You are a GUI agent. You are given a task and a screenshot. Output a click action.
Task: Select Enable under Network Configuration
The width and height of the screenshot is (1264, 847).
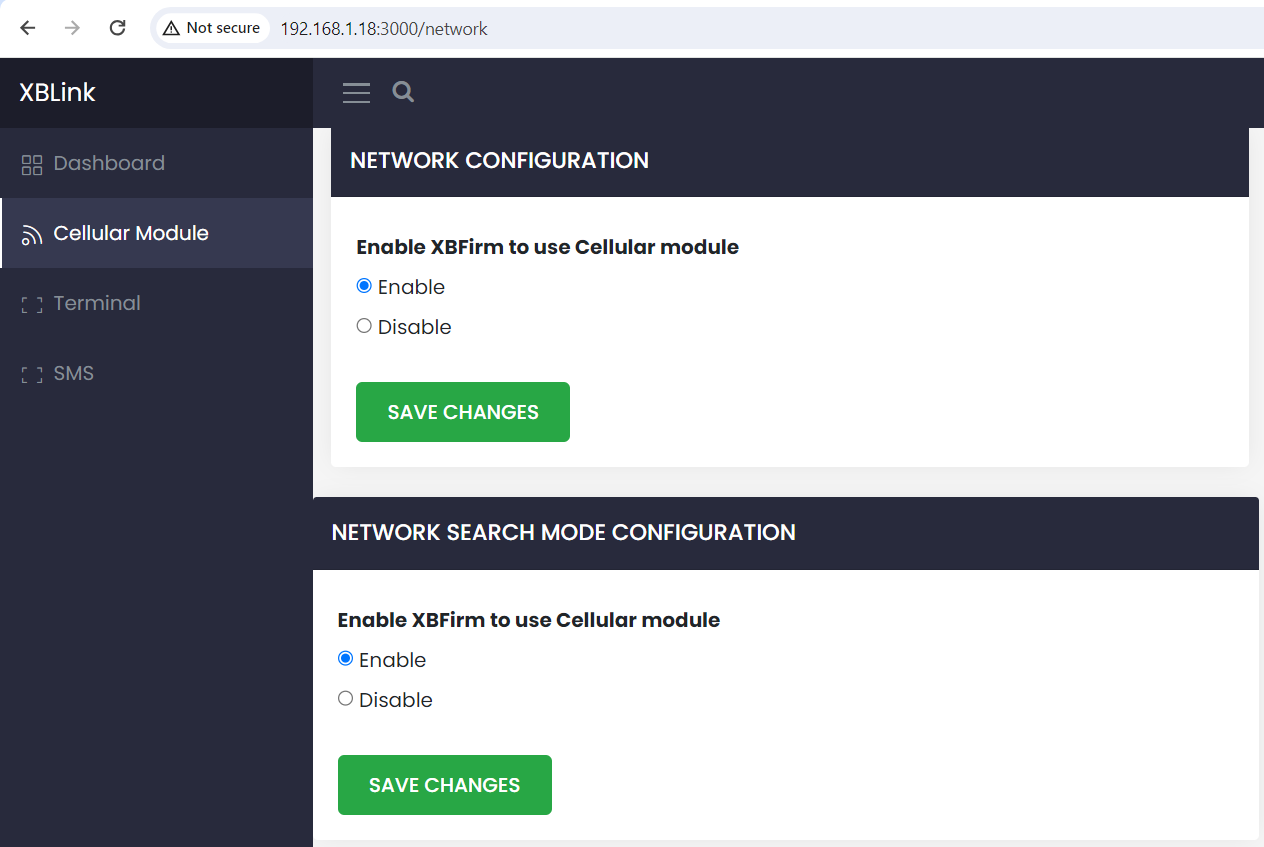tap(364, 286)
